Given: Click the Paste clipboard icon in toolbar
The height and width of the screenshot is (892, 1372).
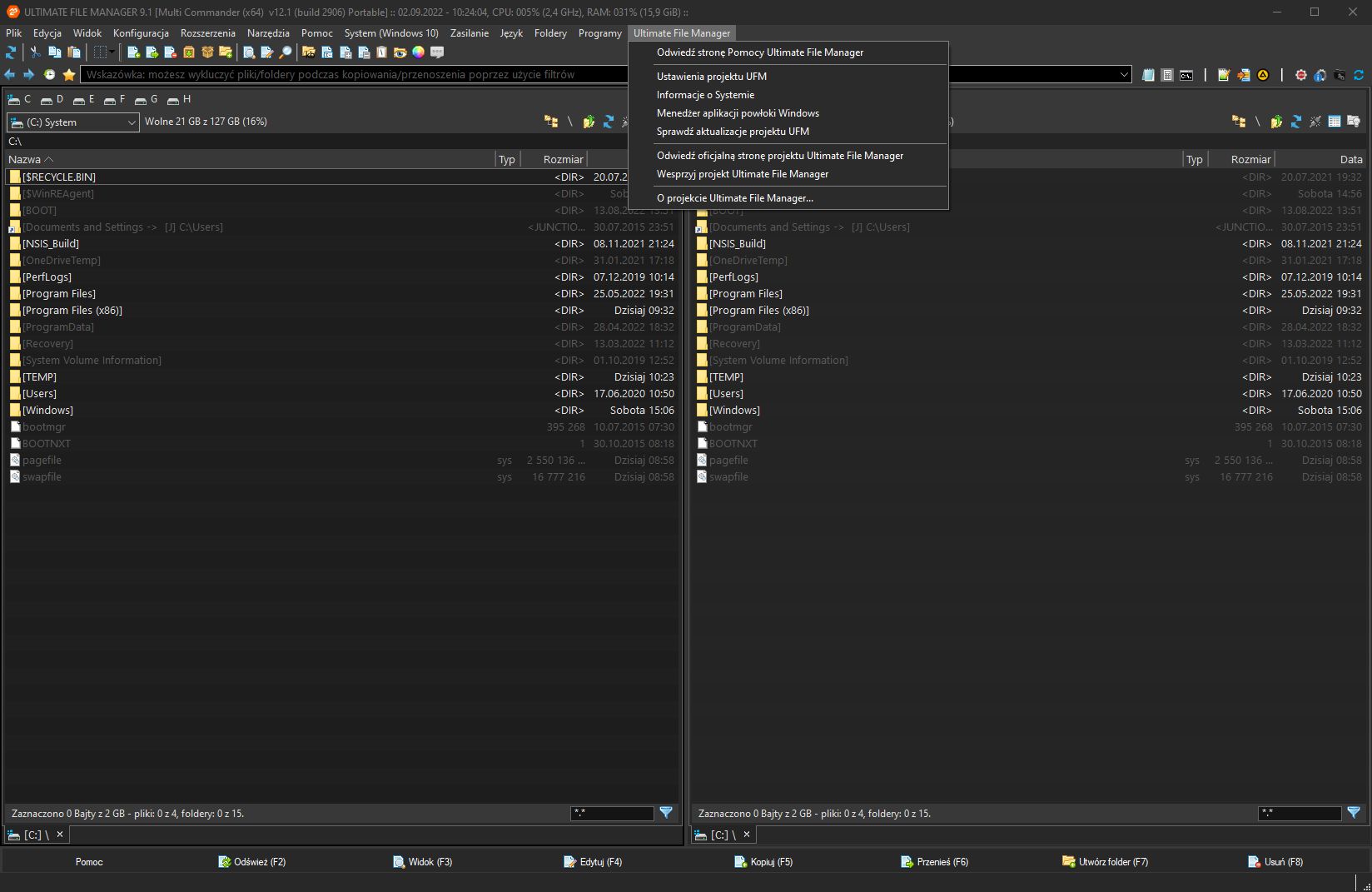Looking at the screenshot, I should [x=73, y=52].
